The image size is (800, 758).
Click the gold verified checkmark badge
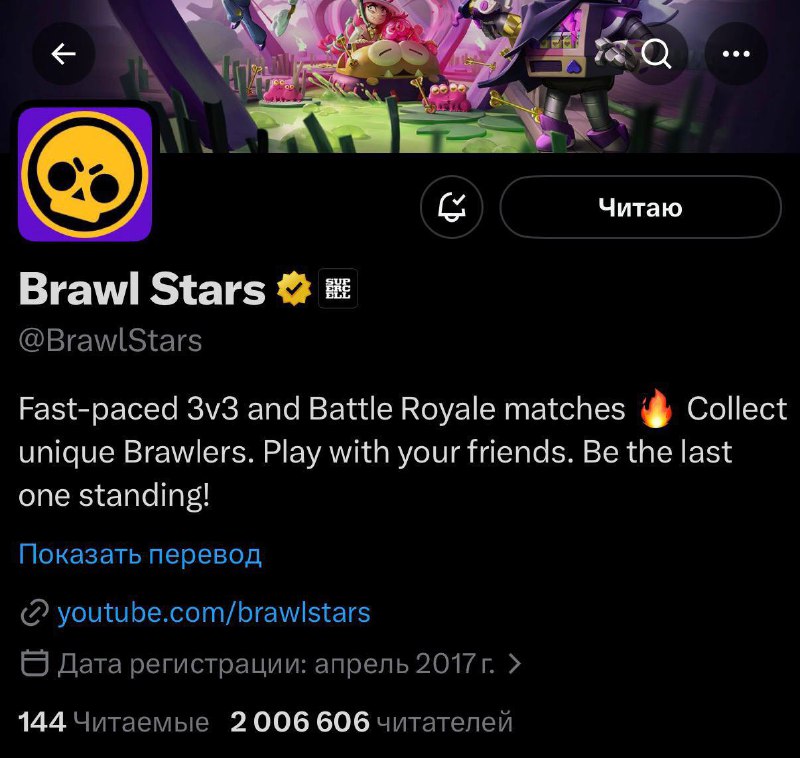click(294, 290)
